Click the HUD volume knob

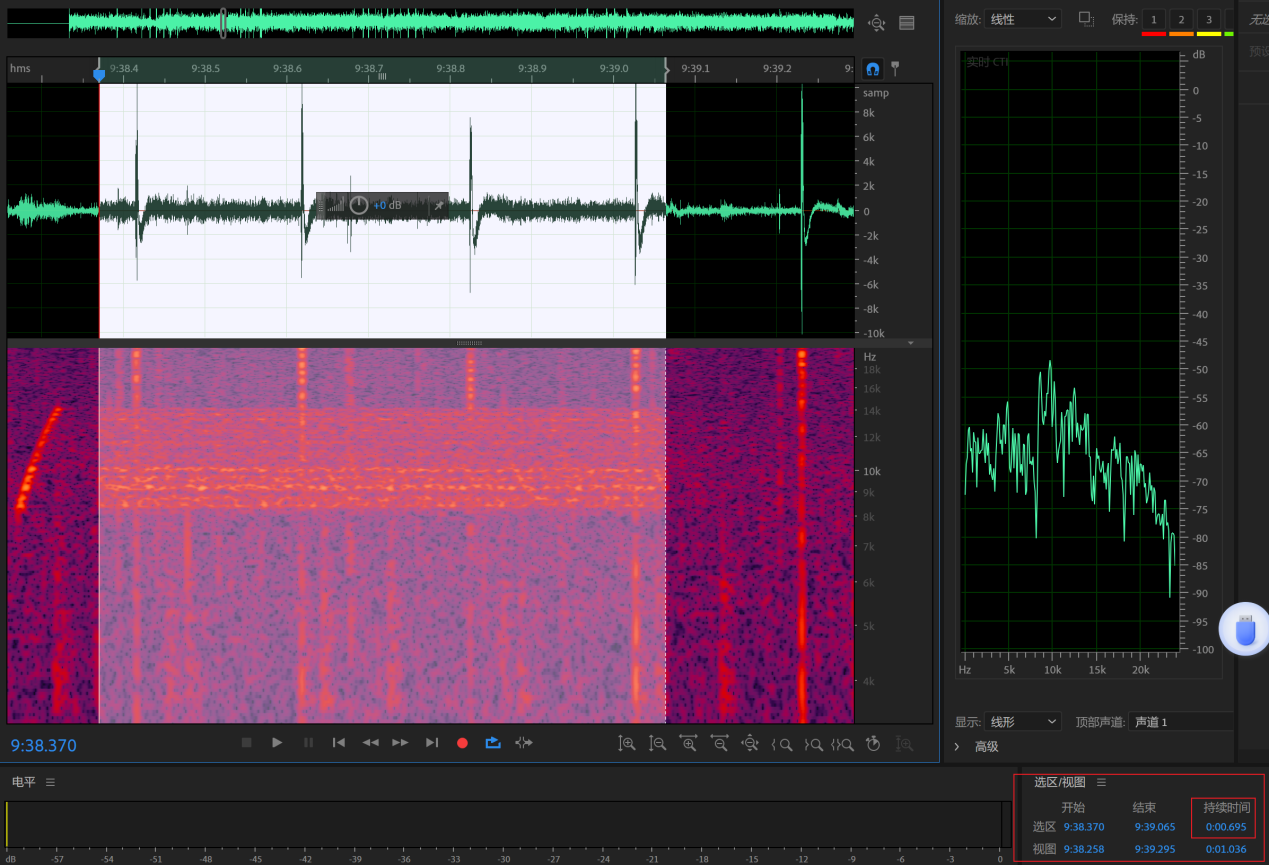pyautogui.click(x=358, y=205)
